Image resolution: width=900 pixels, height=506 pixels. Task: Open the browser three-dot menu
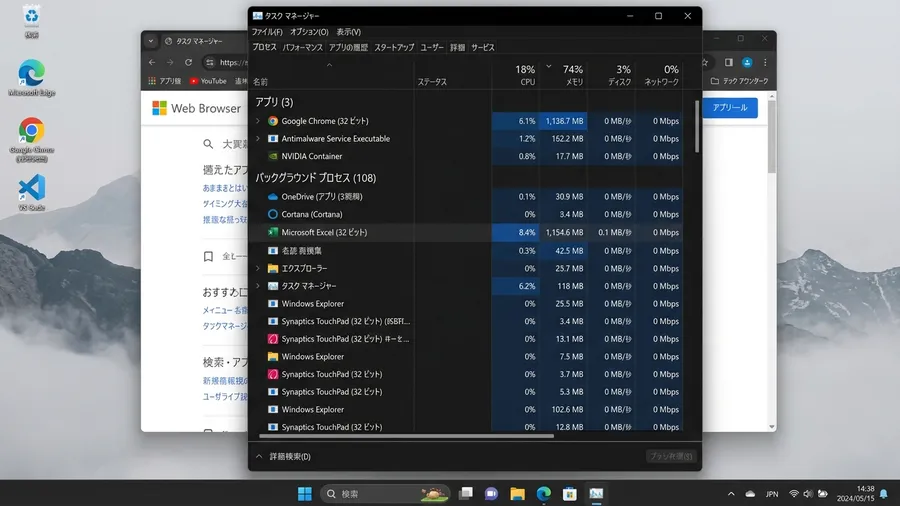[765, 63]
